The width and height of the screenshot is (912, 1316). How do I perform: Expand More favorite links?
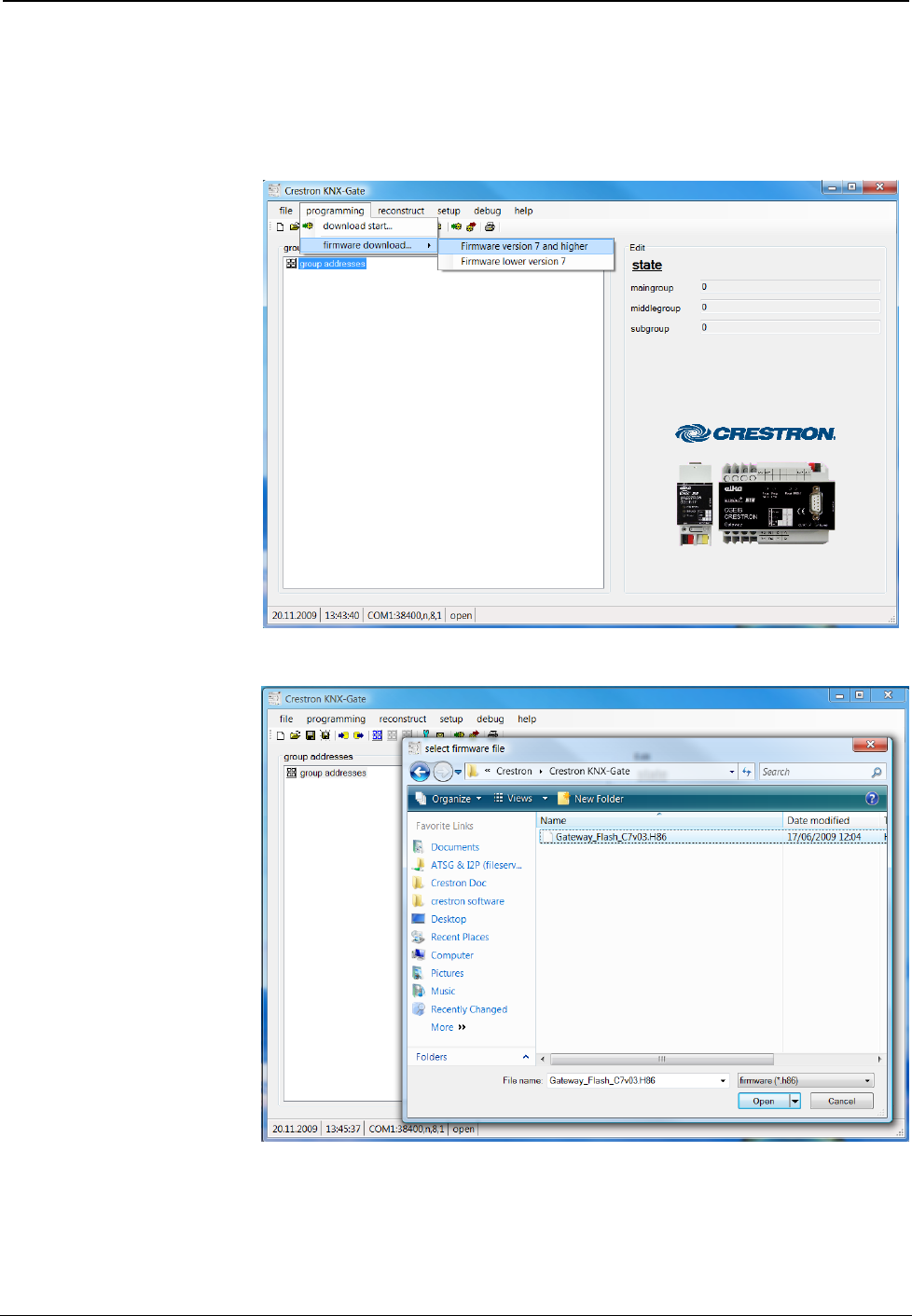449,1027
